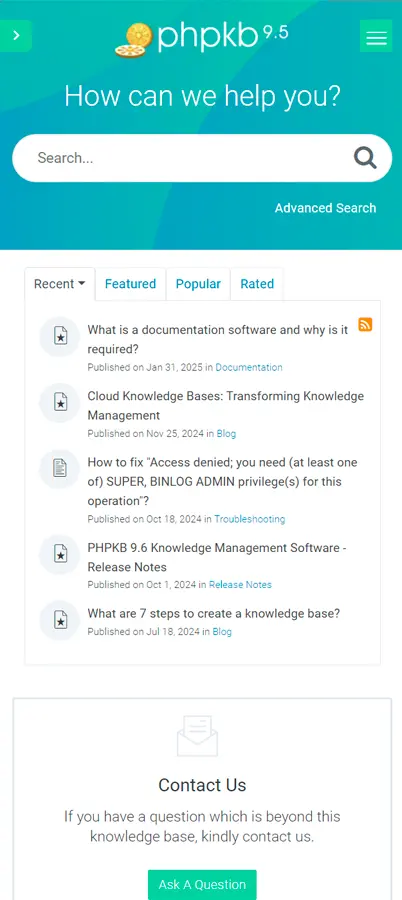Open the hamburger menu icon

(x=376, y=36)
